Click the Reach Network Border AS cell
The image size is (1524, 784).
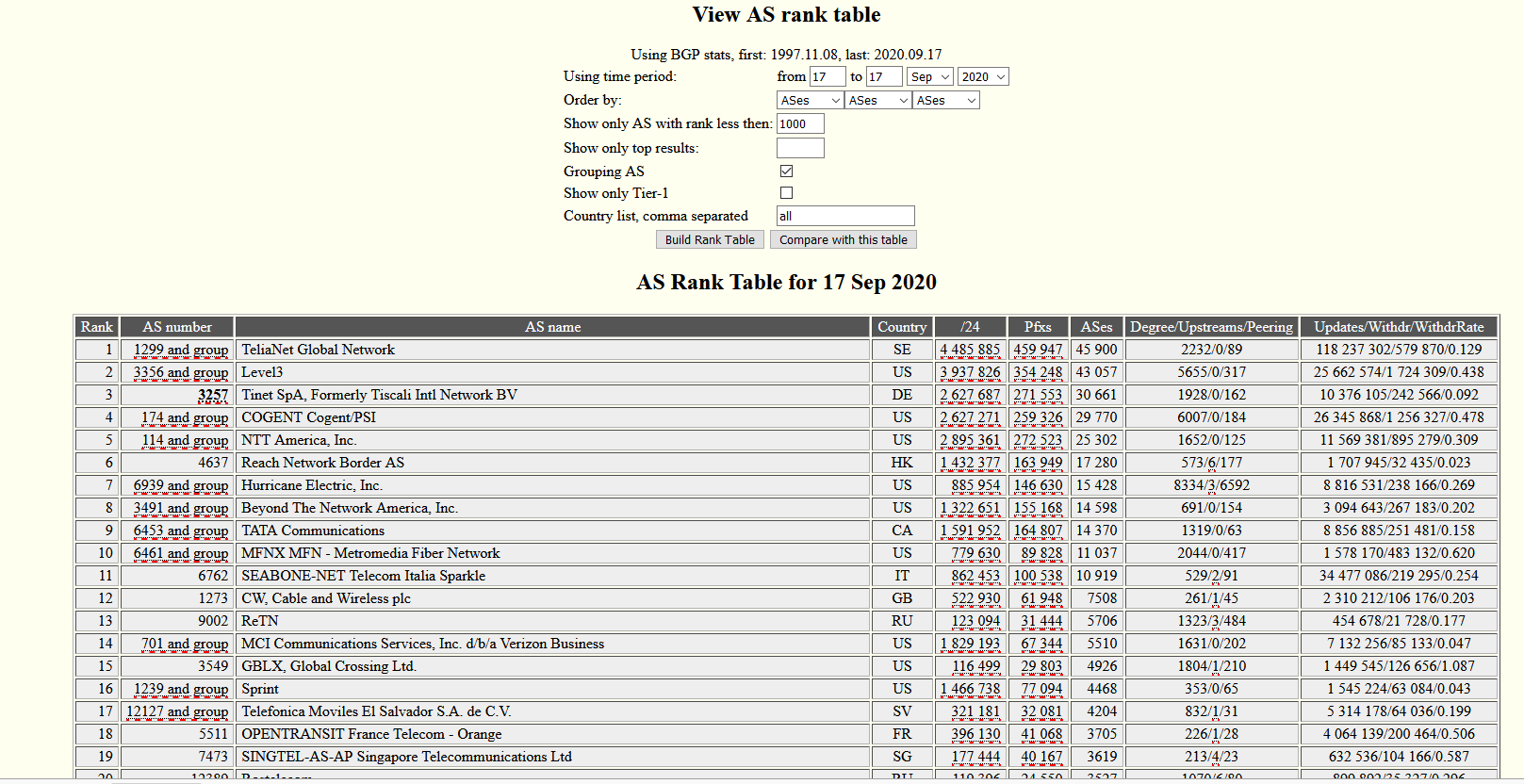[x=552, y=463]
